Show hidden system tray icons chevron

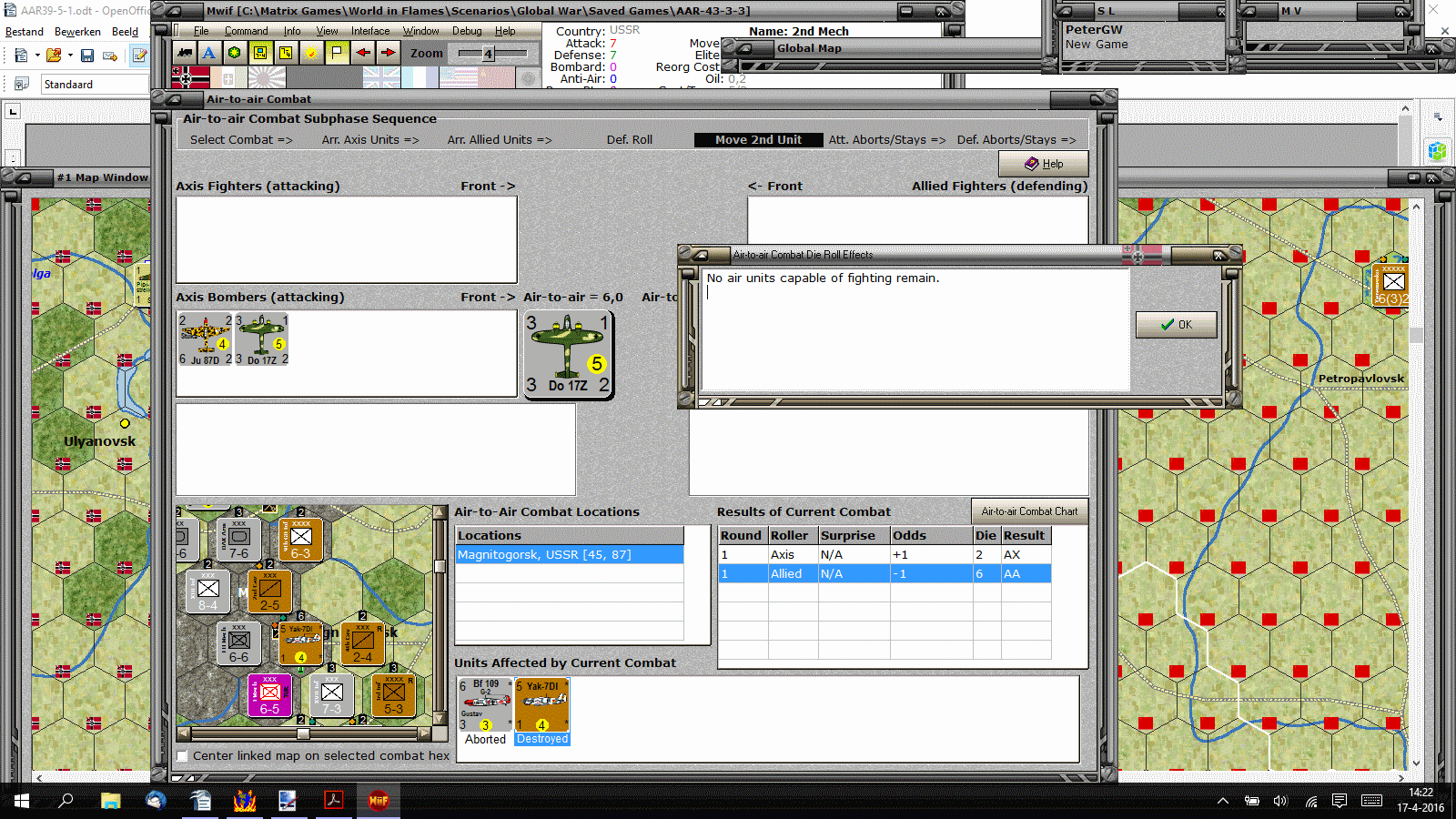[x=1223, y=801]
